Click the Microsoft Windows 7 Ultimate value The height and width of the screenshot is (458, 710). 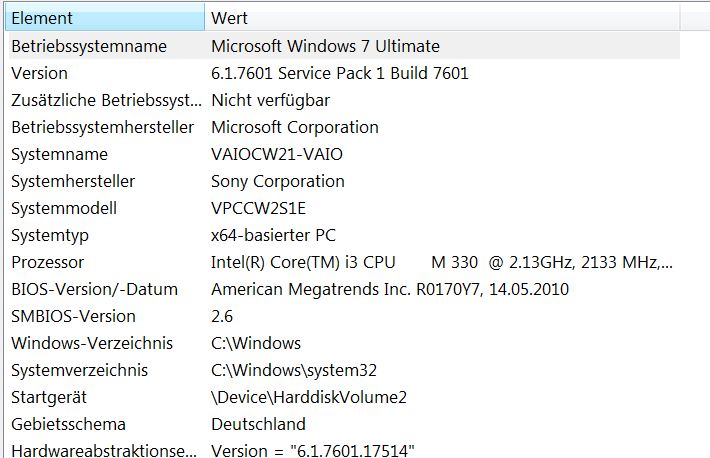325,46
